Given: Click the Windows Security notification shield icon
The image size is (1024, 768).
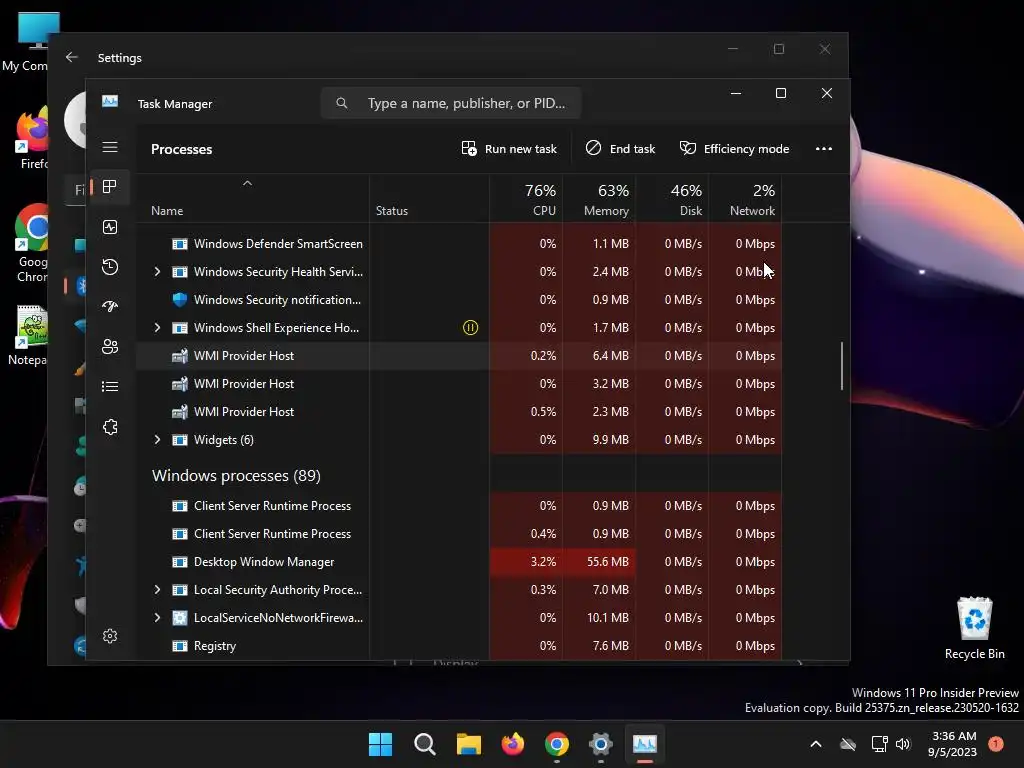Looking at the screenshot, I should [x=180, y=300].
